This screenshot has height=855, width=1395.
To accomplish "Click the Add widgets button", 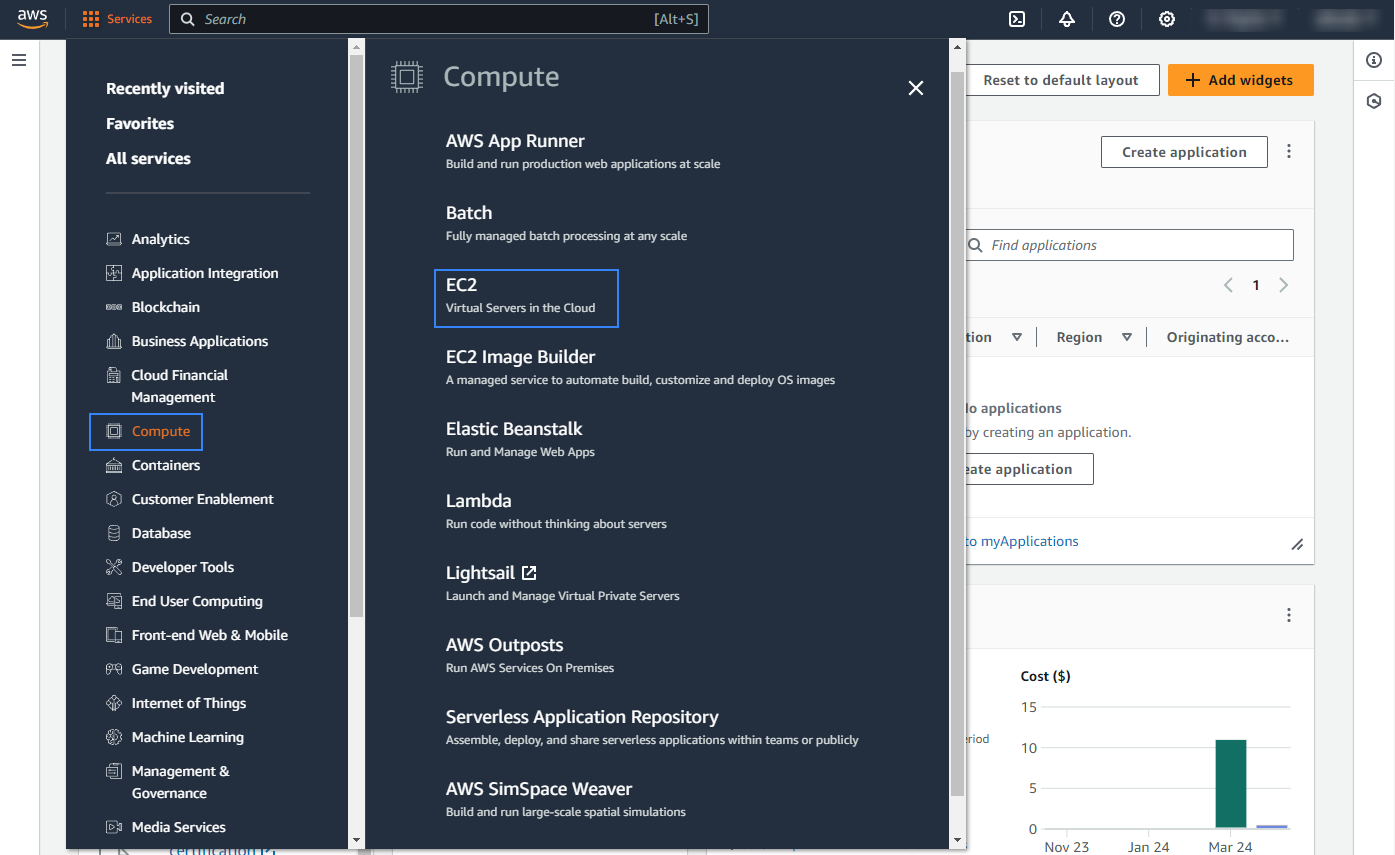I will (x=1240, y=80).
